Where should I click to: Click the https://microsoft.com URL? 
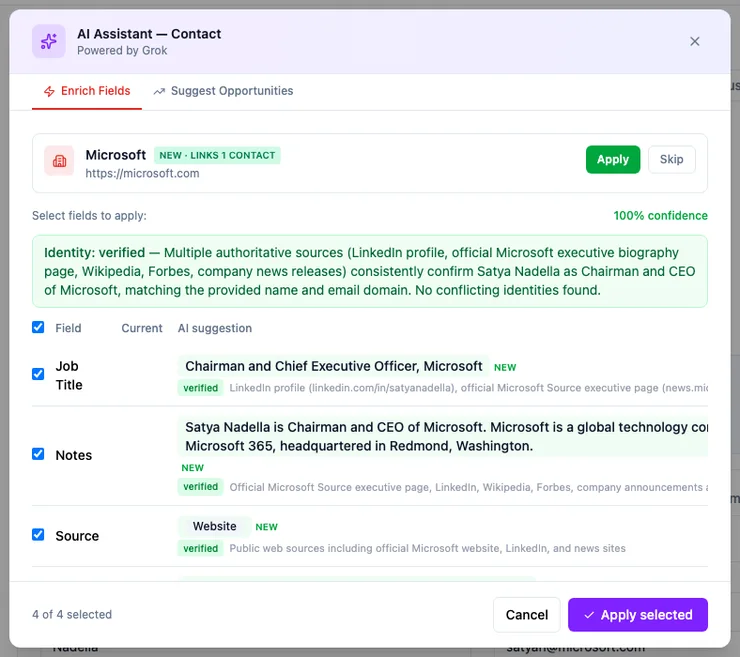[142, 173]
